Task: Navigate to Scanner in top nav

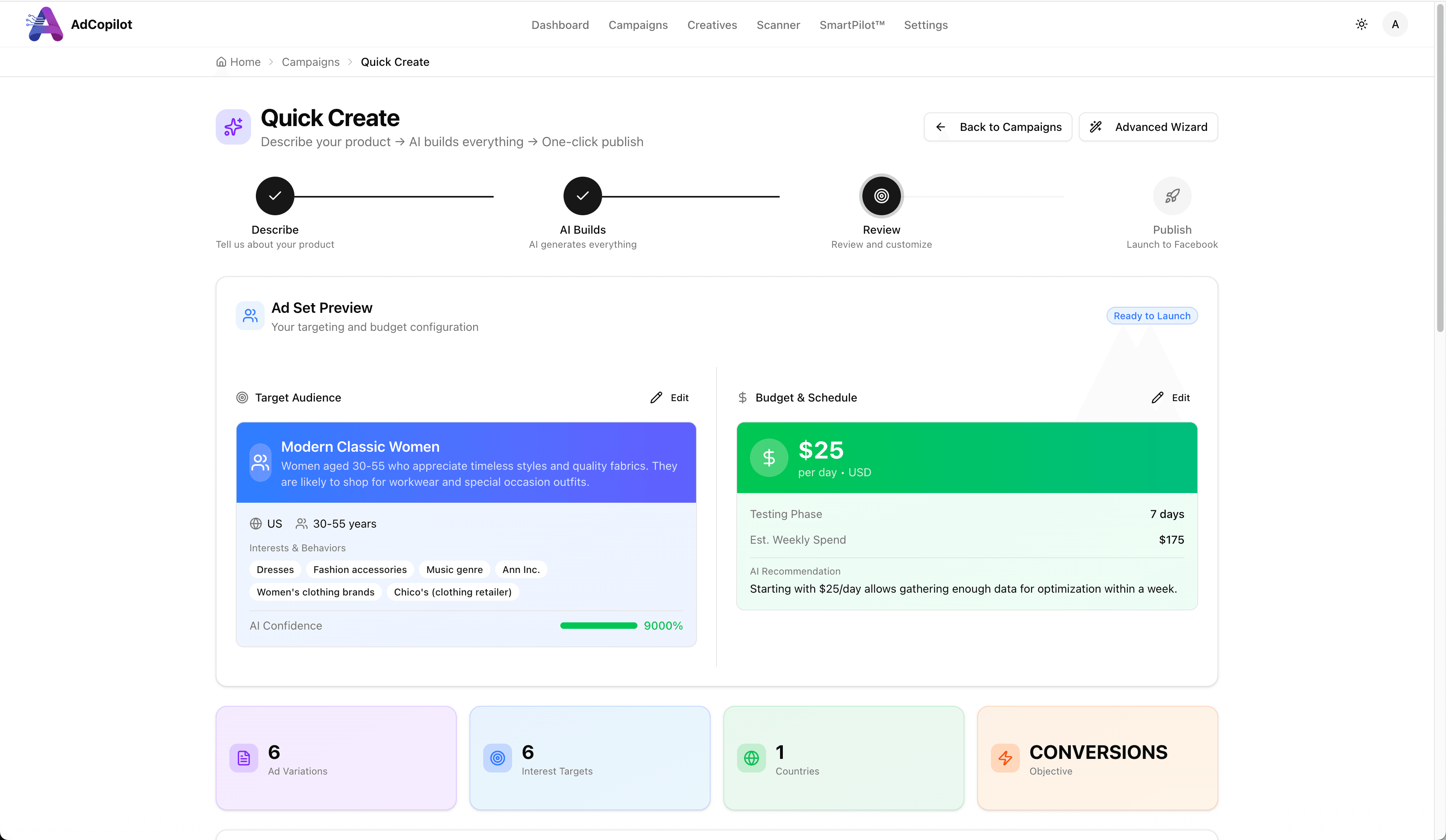Action: [778, 24]
